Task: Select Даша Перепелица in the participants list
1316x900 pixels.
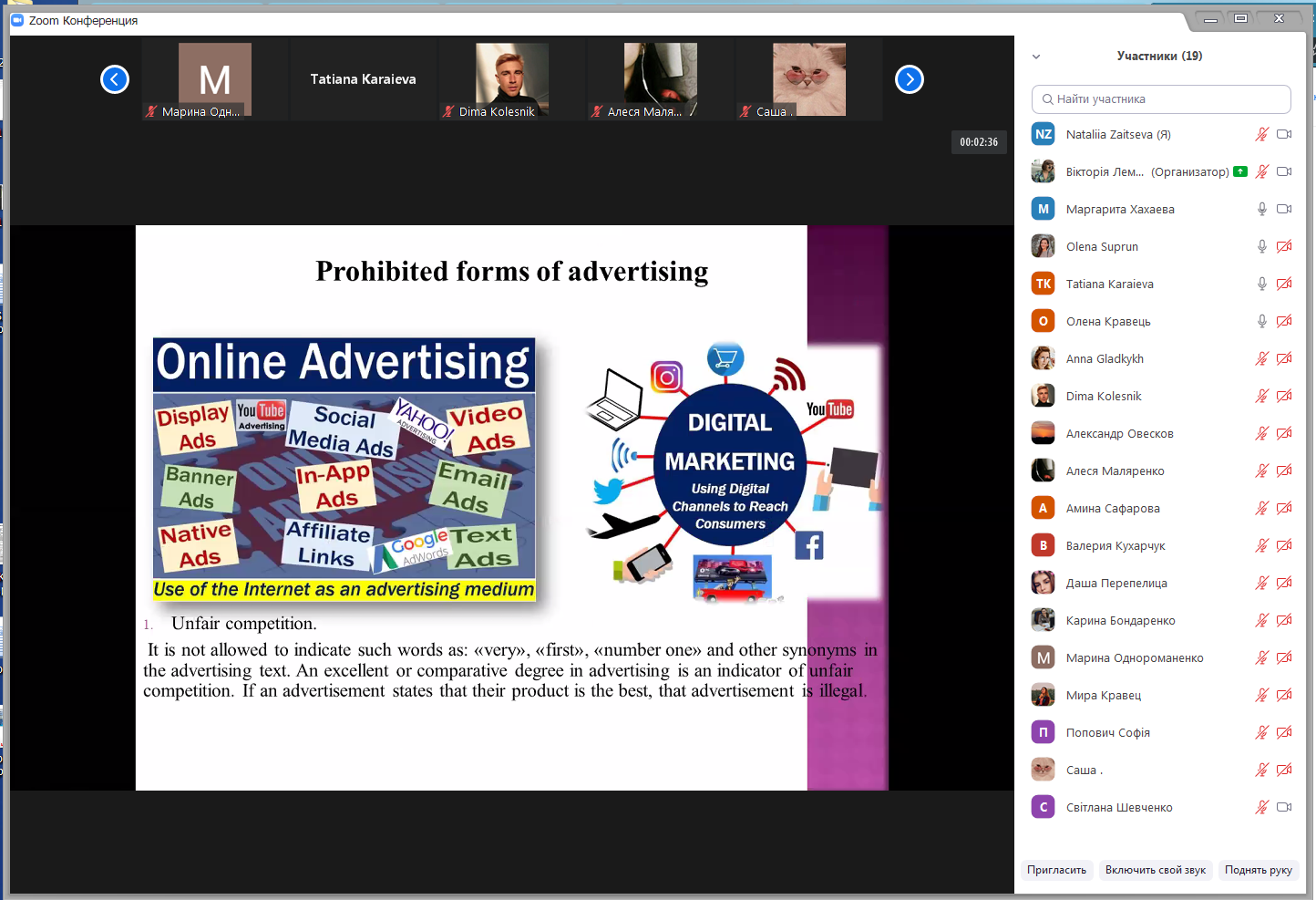Action: click(1161, 583)
